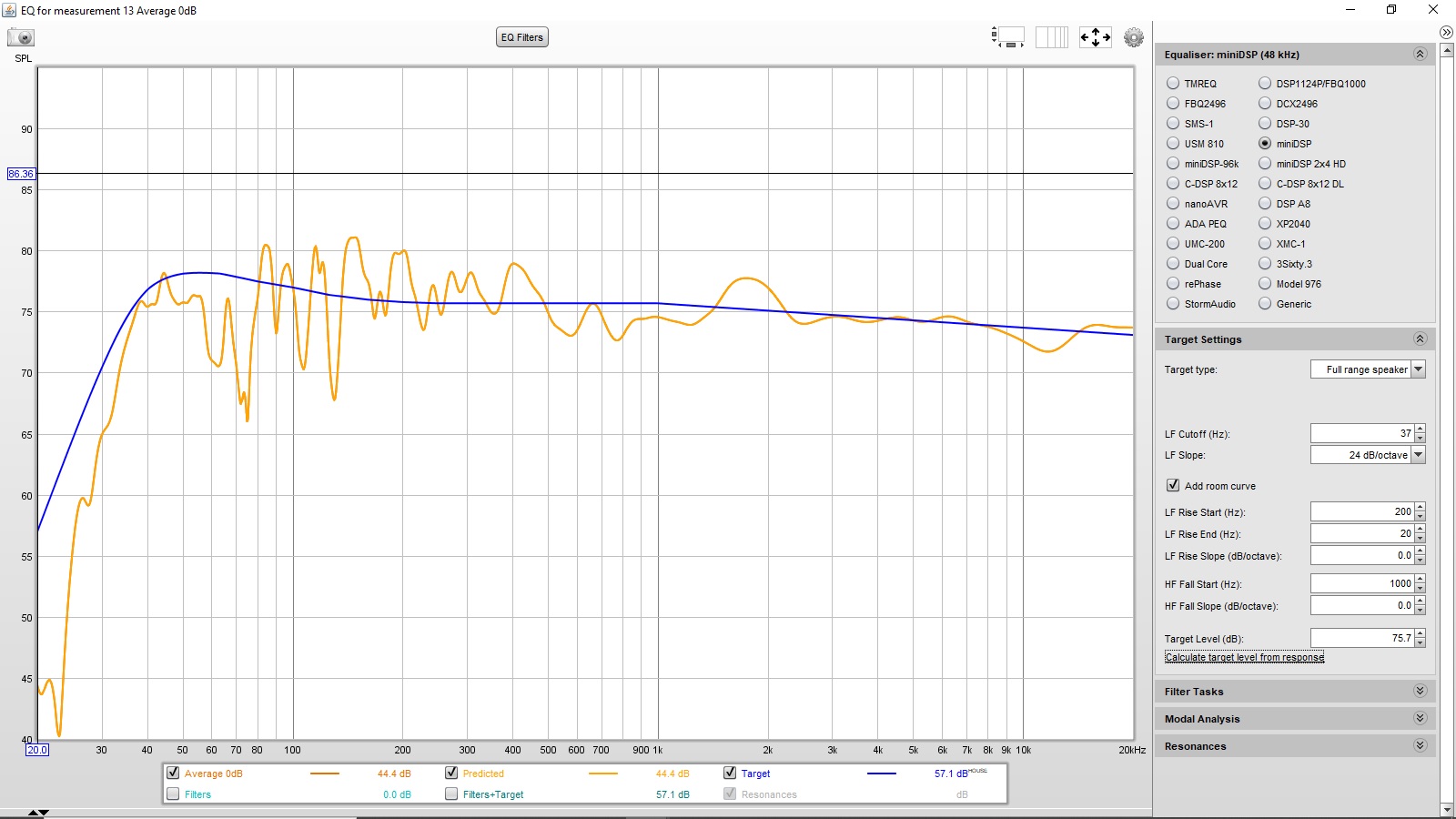Image resolution: width=1456 pixels, height=819 pixels.
Task: Toggle Target trace visibility
Action: [x=730, y=773]
